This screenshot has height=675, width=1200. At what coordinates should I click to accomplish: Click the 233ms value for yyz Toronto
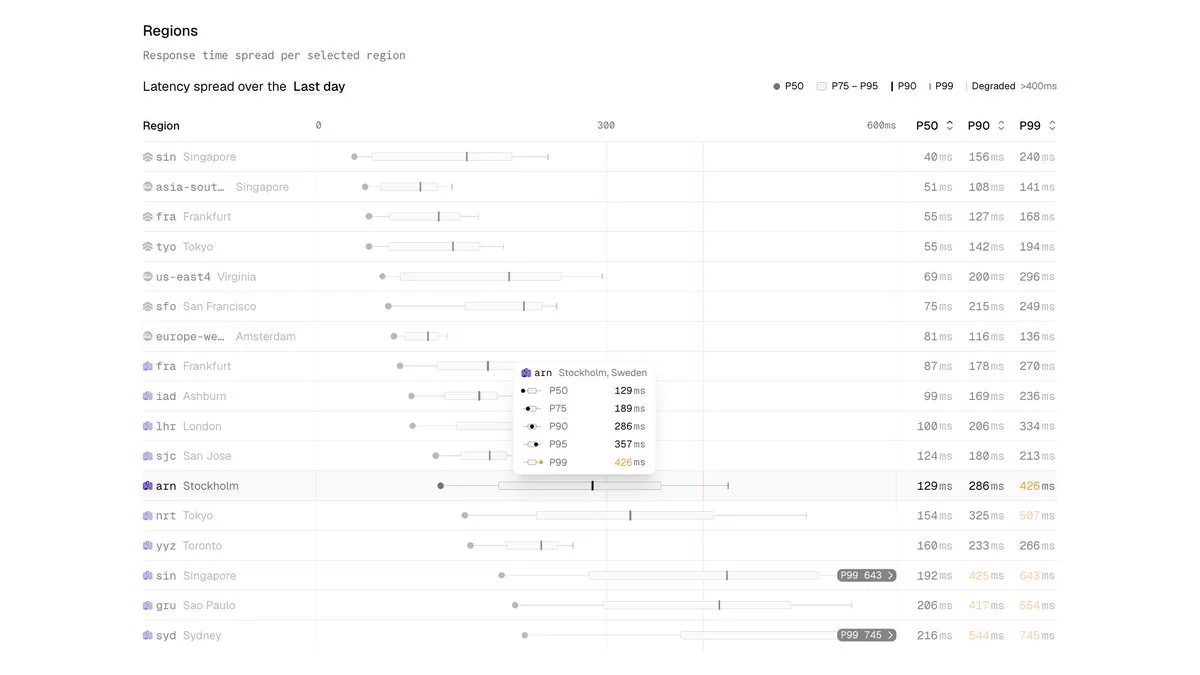986,546
